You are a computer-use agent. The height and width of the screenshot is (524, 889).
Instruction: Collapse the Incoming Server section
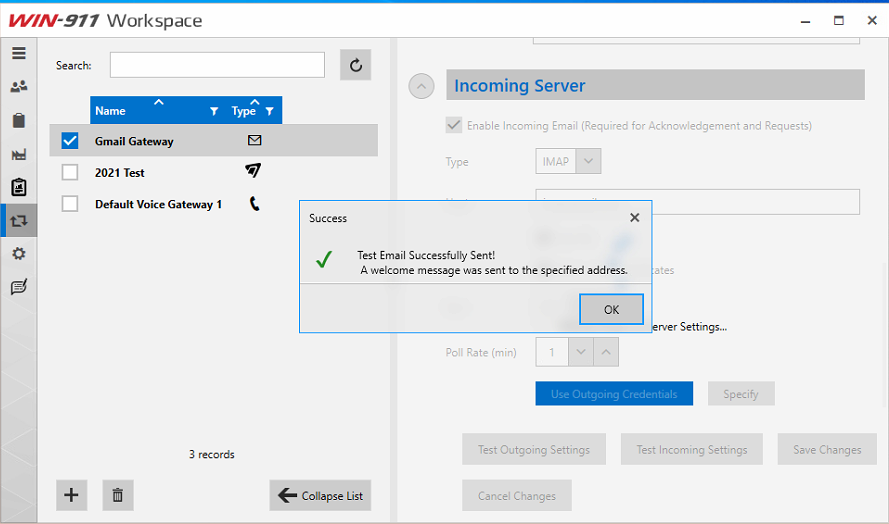(x=422, y=87)
